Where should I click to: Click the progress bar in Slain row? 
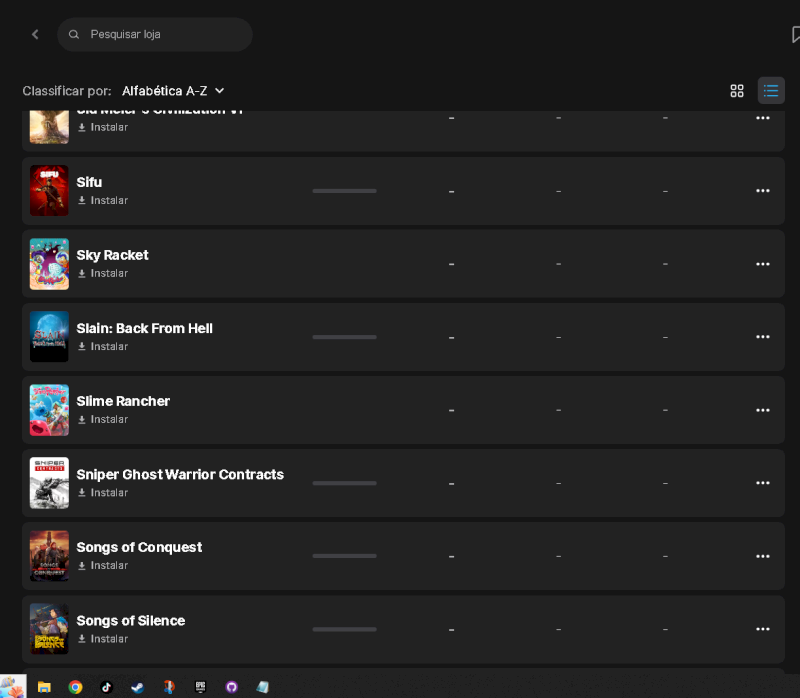(344, 337)
